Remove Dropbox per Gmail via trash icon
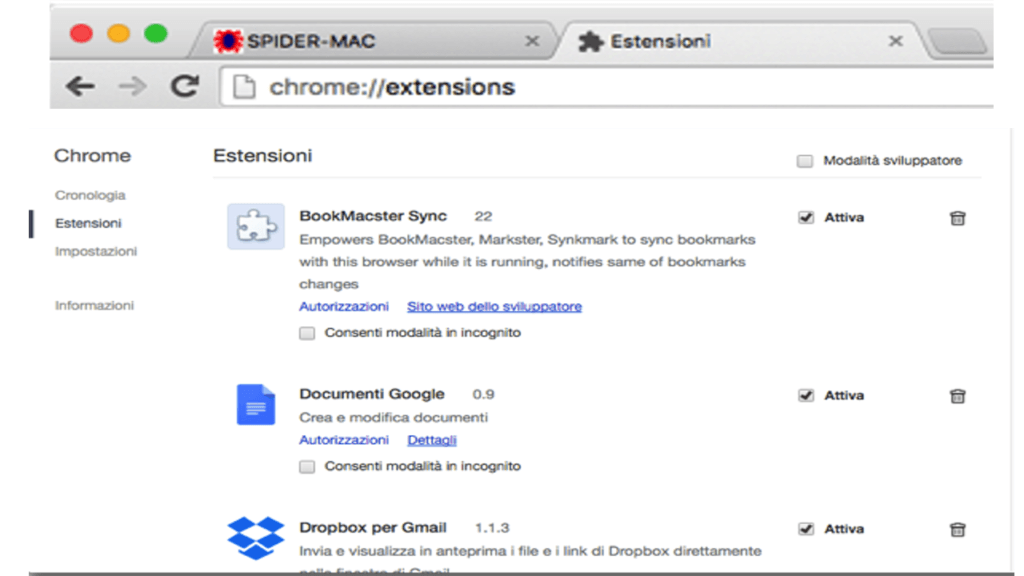Image resolution: width=1024 pixels, height=576 pixels. [x=957, y=529]
